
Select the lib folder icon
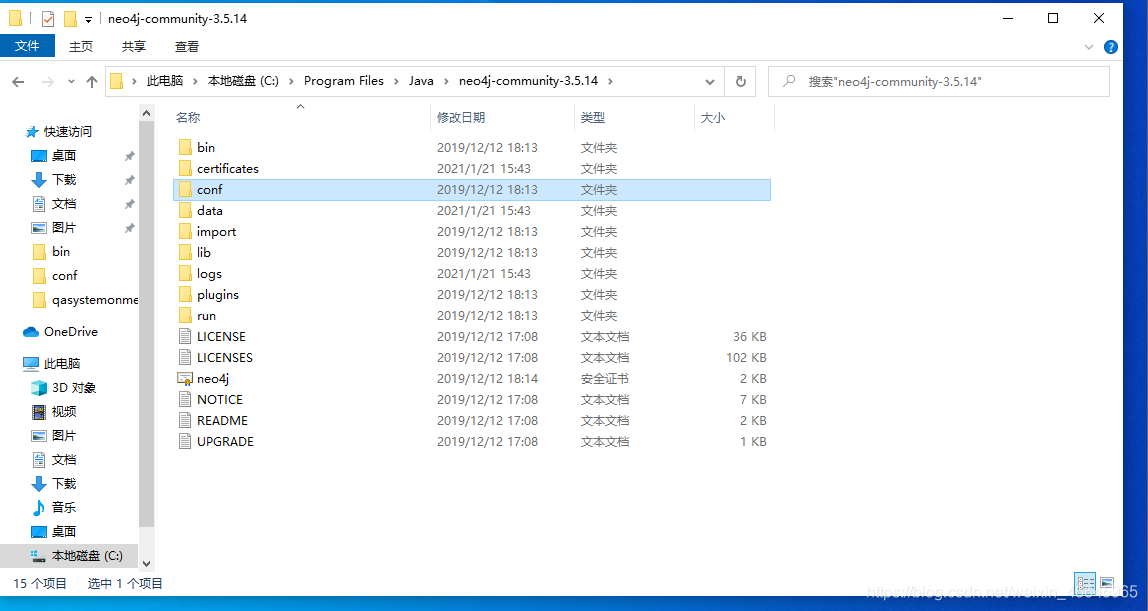185,252
